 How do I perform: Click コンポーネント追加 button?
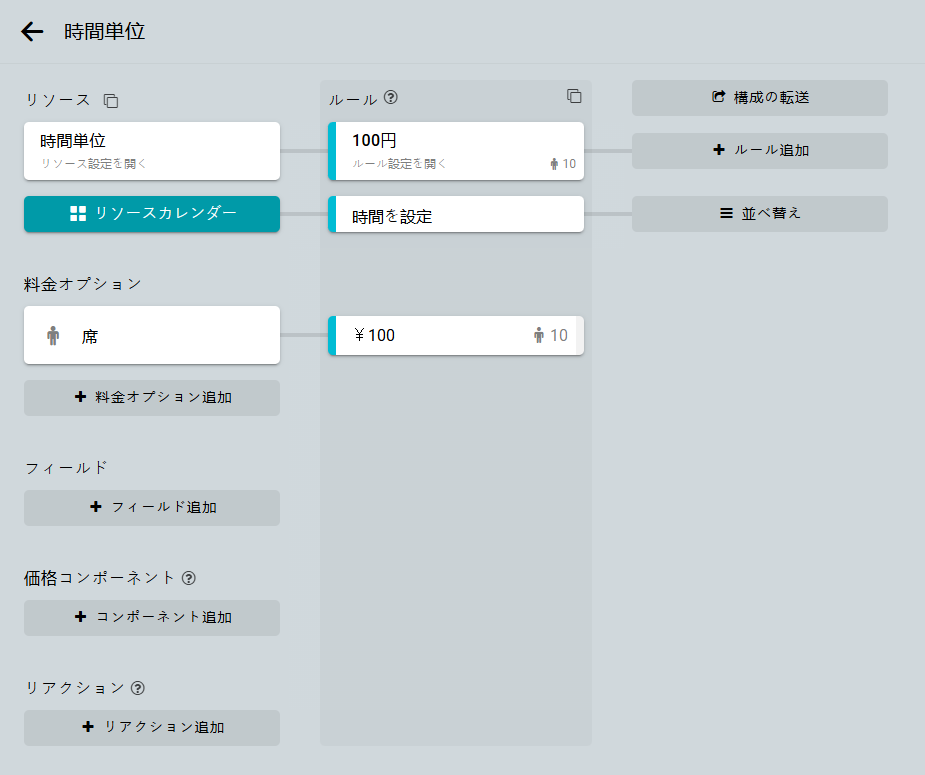click(x=151, y=617)
